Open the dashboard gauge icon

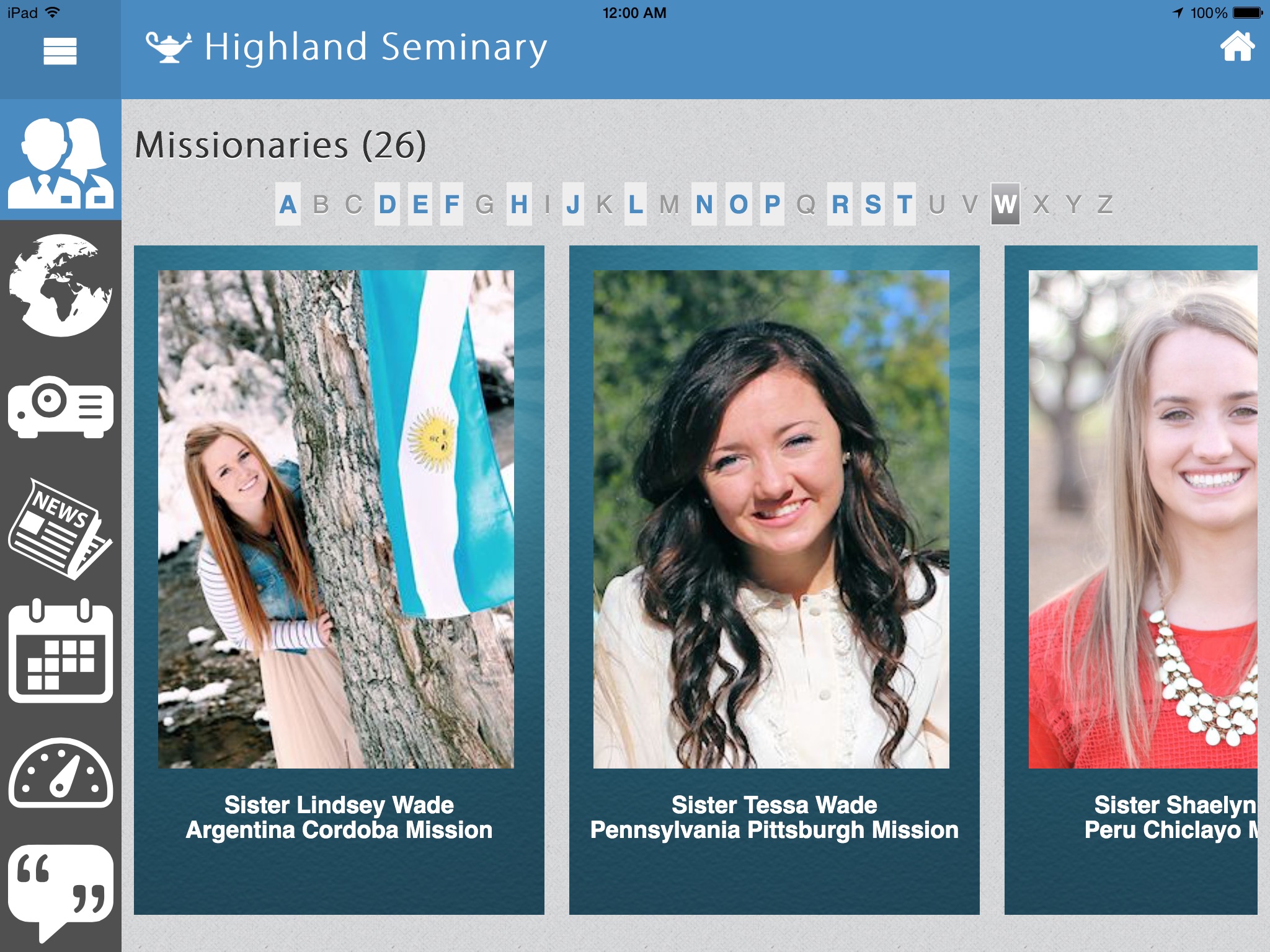(61, 772)
